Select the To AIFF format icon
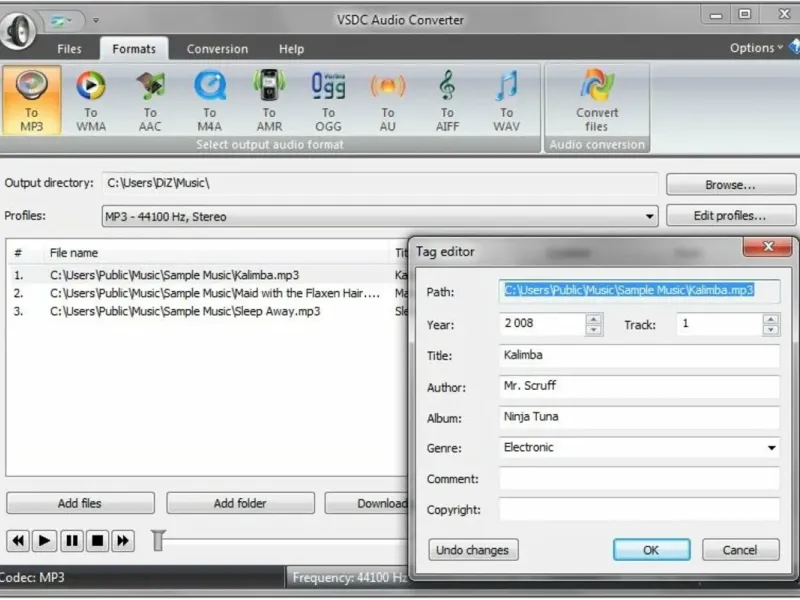Screen dimensions: 800x600 click(x=447, y=101)
